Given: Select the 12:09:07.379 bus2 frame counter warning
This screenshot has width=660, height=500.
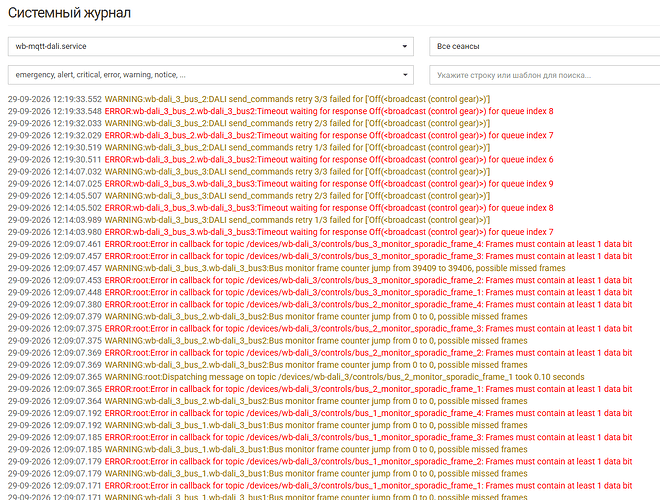Looking at the screenshot, I should click(x=267, y=316).
